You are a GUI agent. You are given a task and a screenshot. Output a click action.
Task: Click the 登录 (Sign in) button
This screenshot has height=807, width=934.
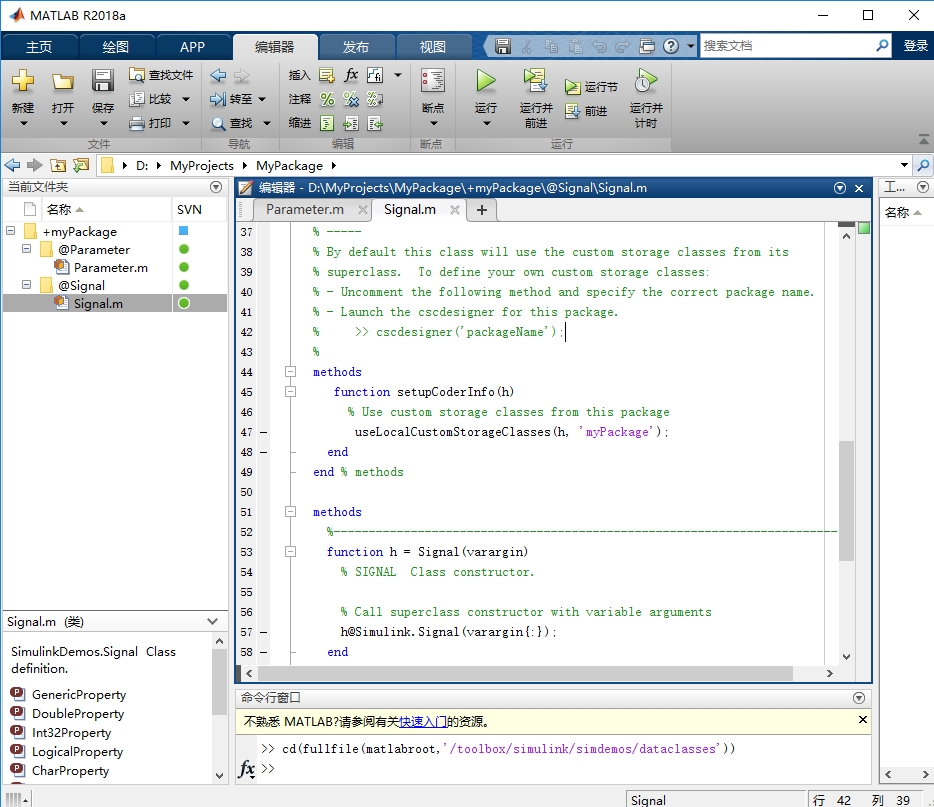point(915,46)
